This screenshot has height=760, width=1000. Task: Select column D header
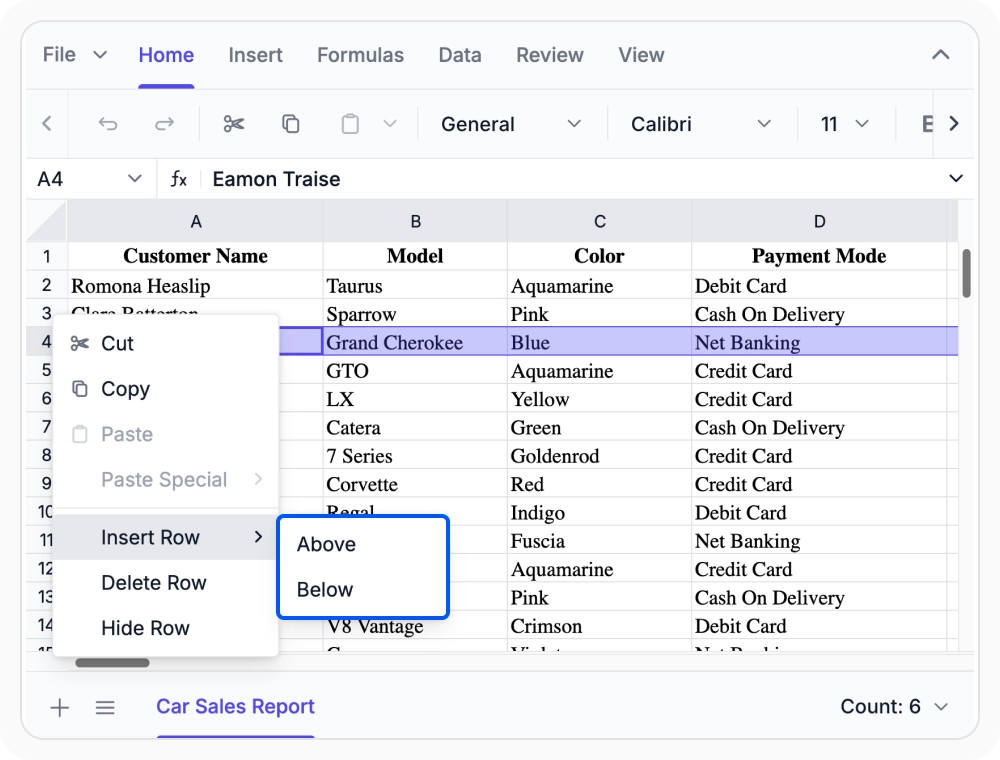[820, 221]
